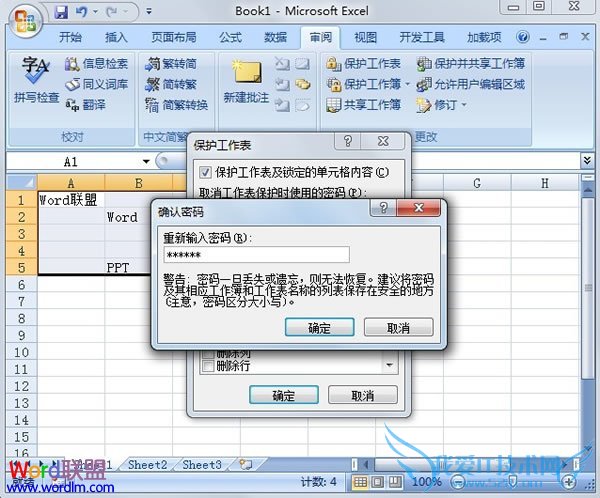Focus the 重新输入密码 password field
The height and width of the screenshot is (498, 600).
(x=256, y=255)
